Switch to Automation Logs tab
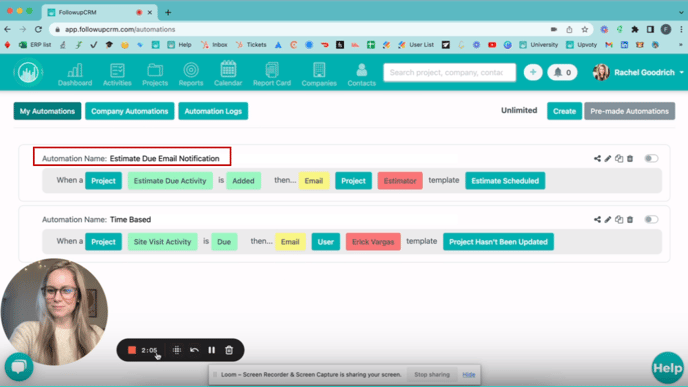The image size is (688, 387). [x=213, y=111]
